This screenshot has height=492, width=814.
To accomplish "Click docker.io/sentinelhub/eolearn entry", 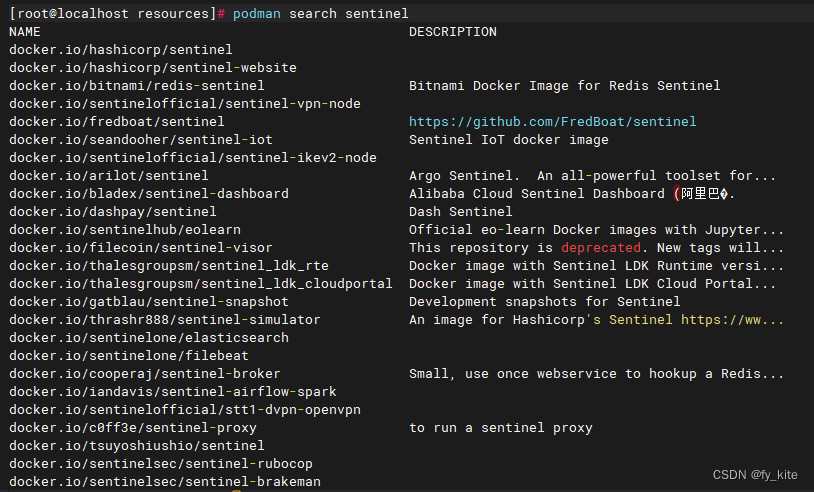I will pos(125,229).
